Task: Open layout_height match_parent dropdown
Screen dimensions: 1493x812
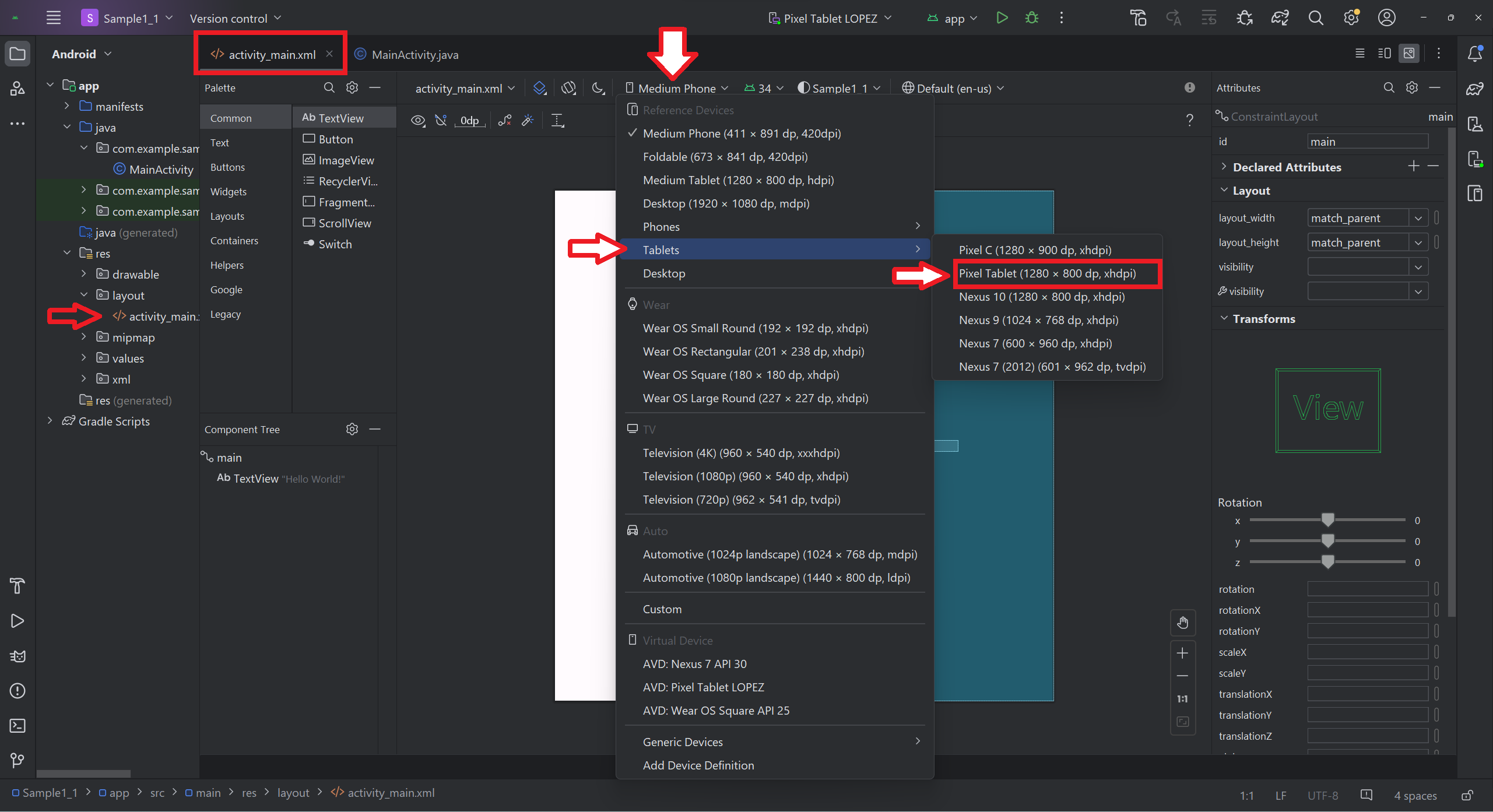Action: (x=1418, y=242)
